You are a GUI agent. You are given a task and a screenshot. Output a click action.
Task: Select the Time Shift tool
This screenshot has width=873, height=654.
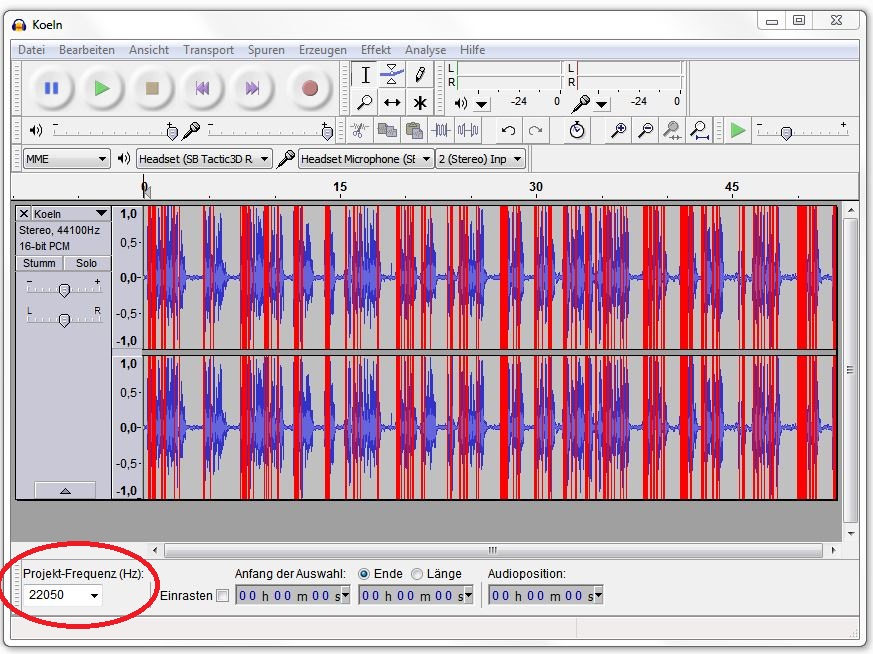tap(393, 102)
